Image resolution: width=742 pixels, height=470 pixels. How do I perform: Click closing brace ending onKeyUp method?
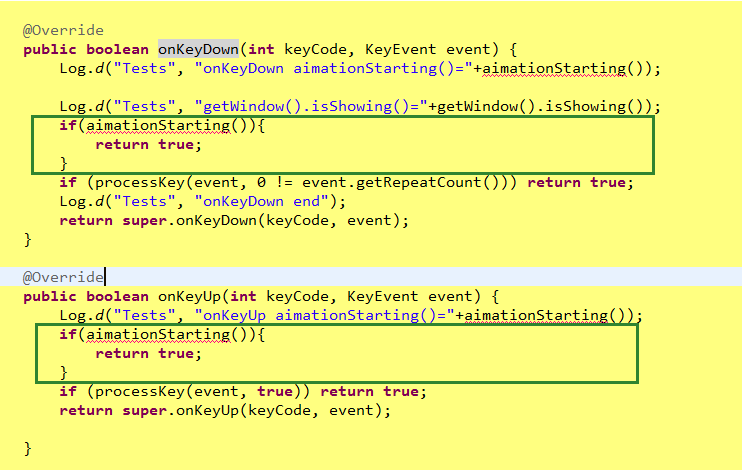point(27,448)
